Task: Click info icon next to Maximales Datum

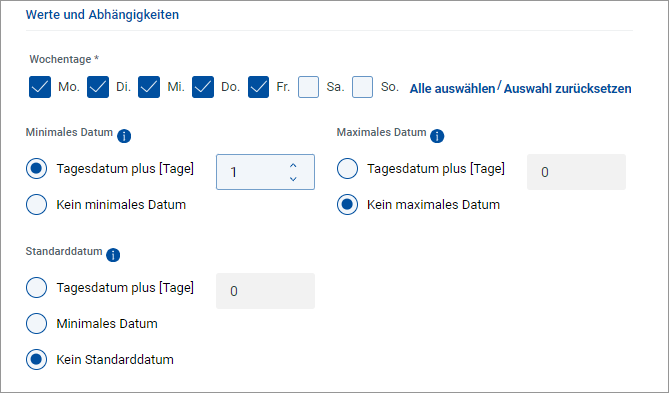Action: click(437, 137)
